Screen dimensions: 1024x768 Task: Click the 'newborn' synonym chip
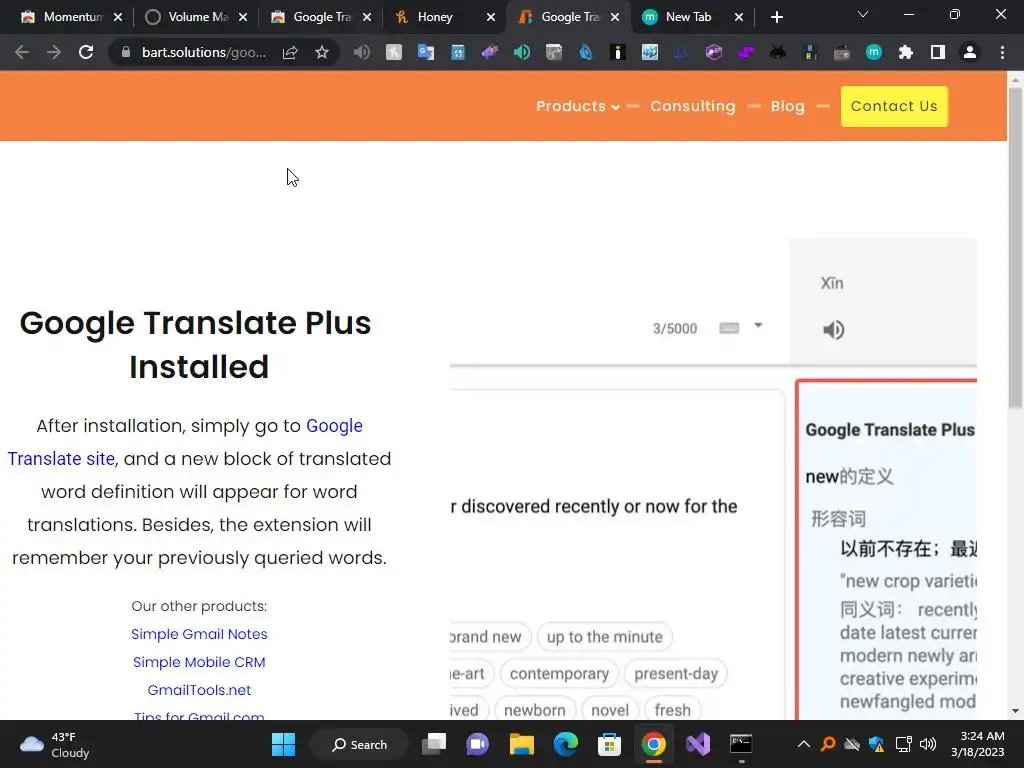535,709
